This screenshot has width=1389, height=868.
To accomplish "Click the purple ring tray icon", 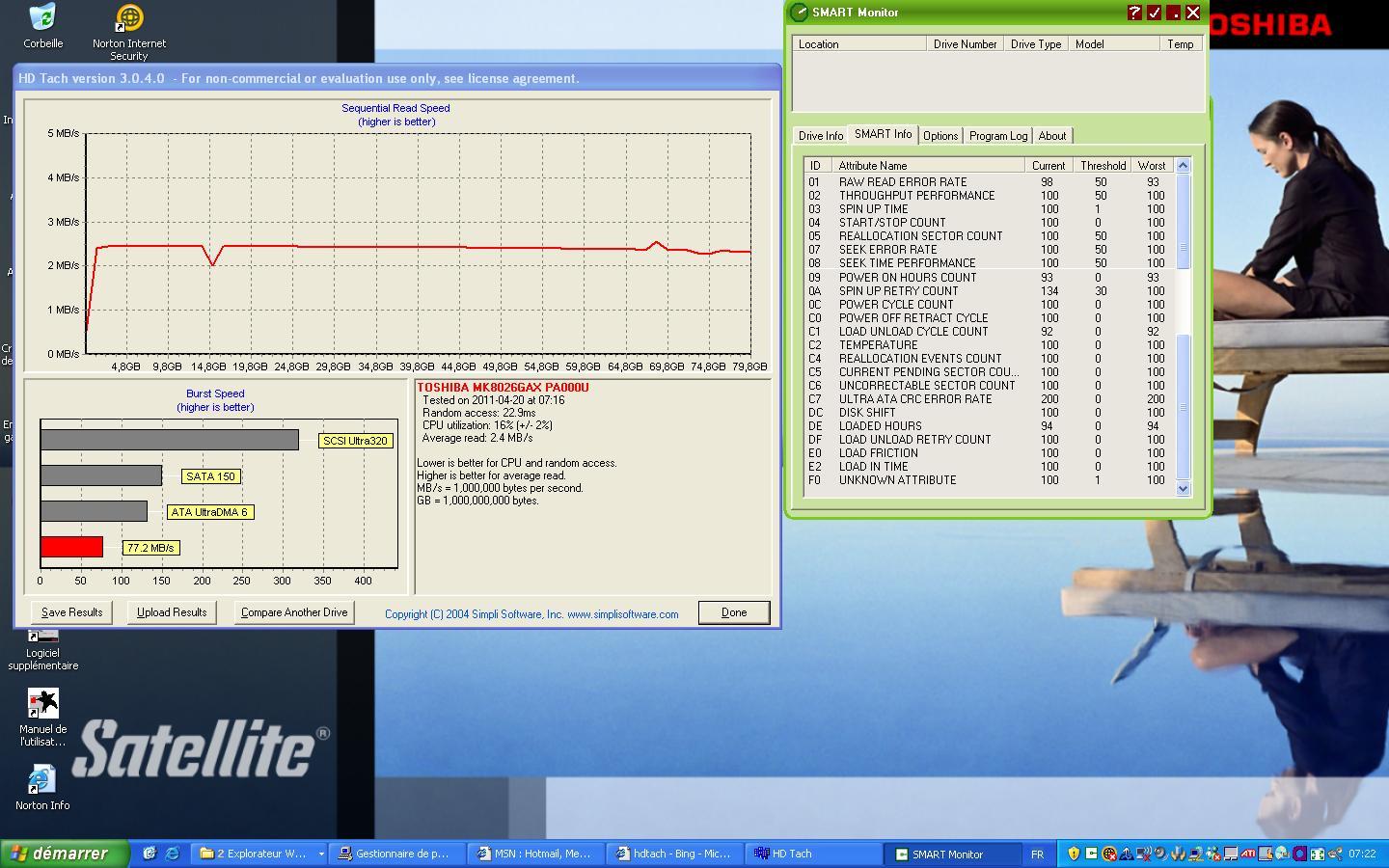I will (x=1299, y=854).
